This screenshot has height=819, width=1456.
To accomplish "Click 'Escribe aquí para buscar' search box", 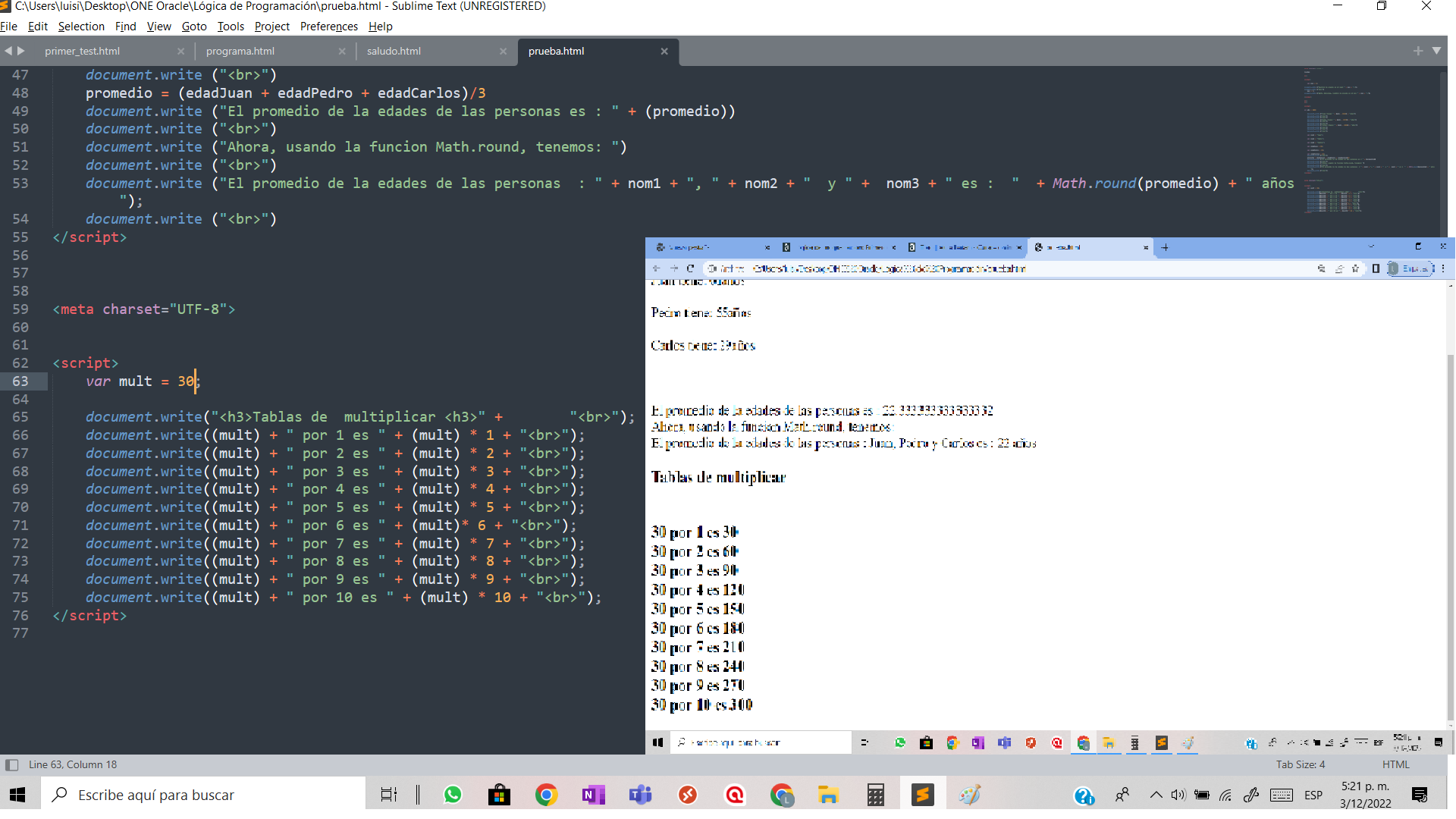I will click(203, 795).
